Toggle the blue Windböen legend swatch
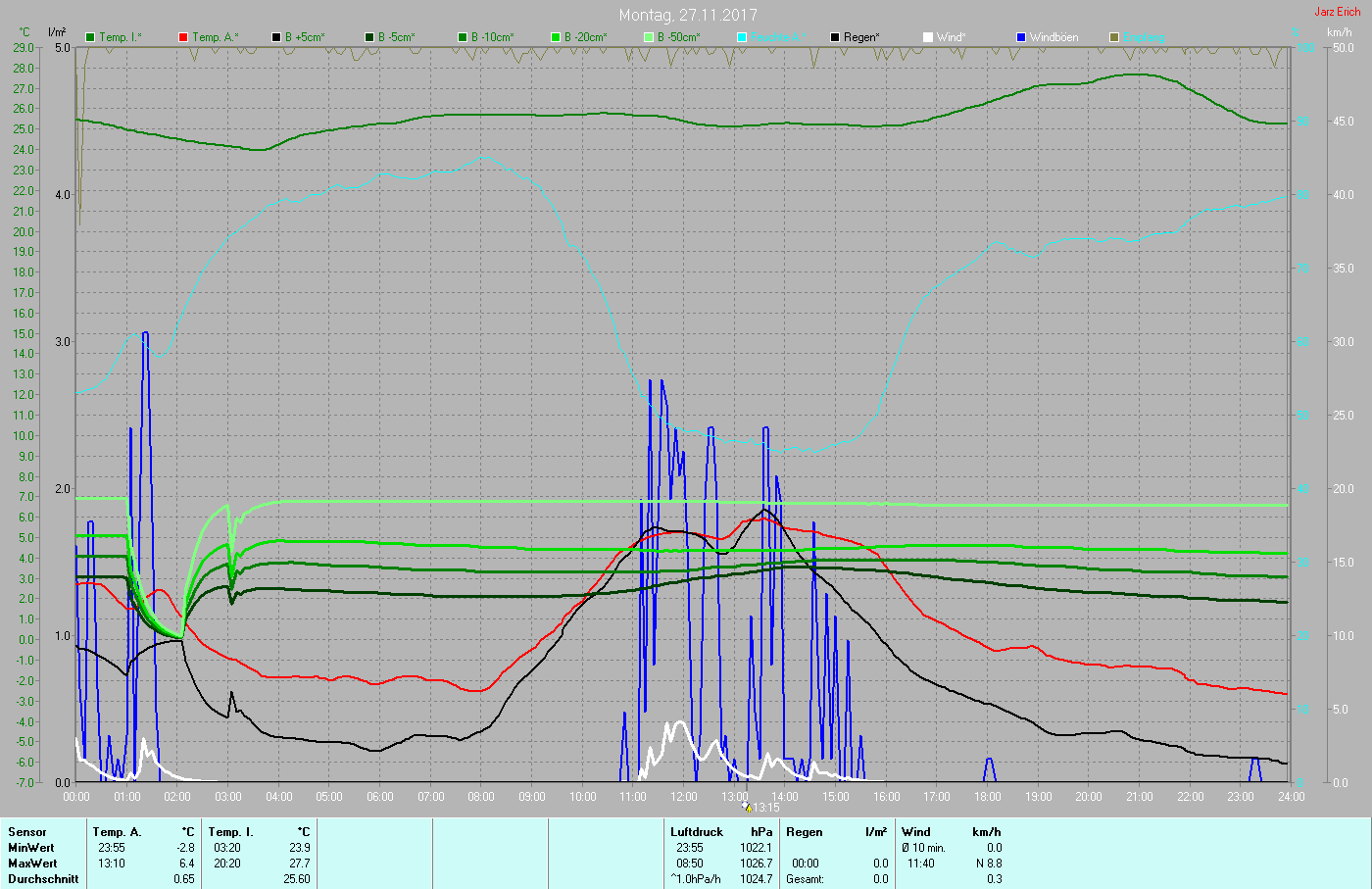Image resolution: width=1372 pixels, height=889 pixels. [1021, 37]
